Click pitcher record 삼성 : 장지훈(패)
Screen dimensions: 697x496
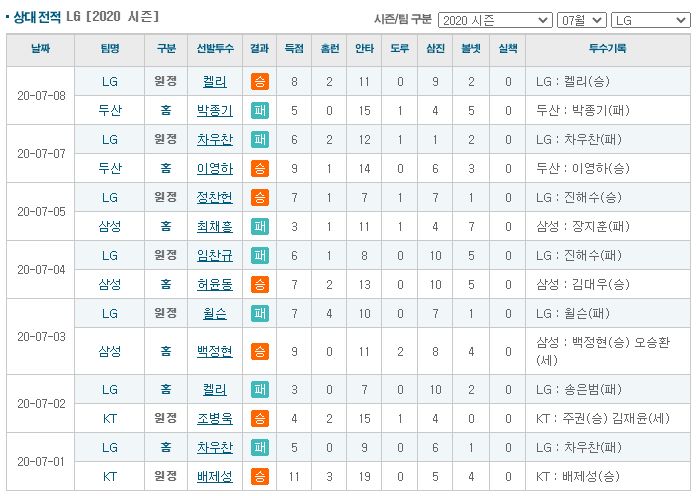[x=583, y=227]
